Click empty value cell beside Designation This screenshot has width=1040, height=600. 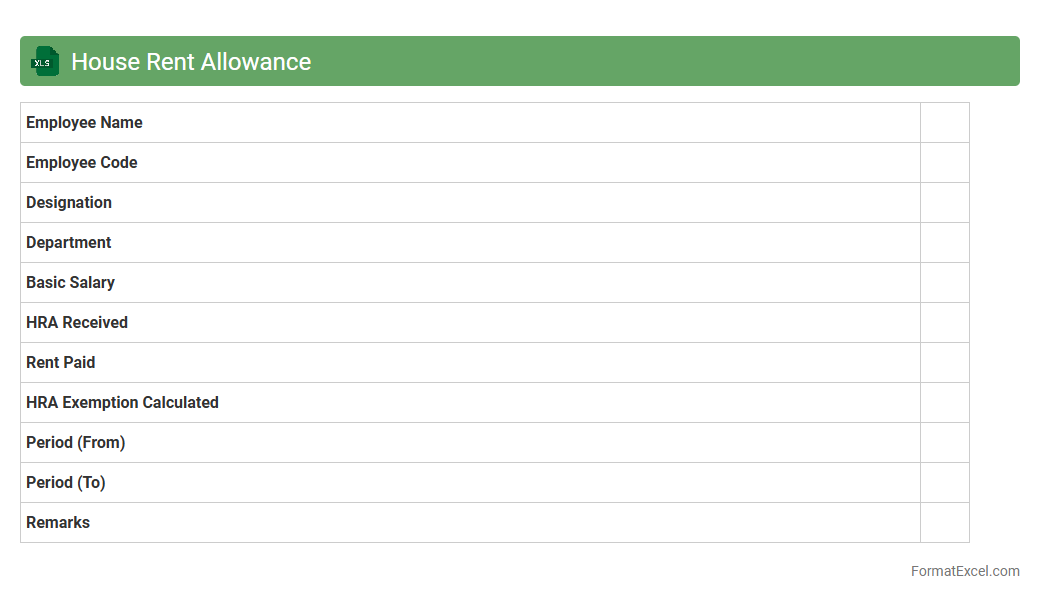click(944, 202)
